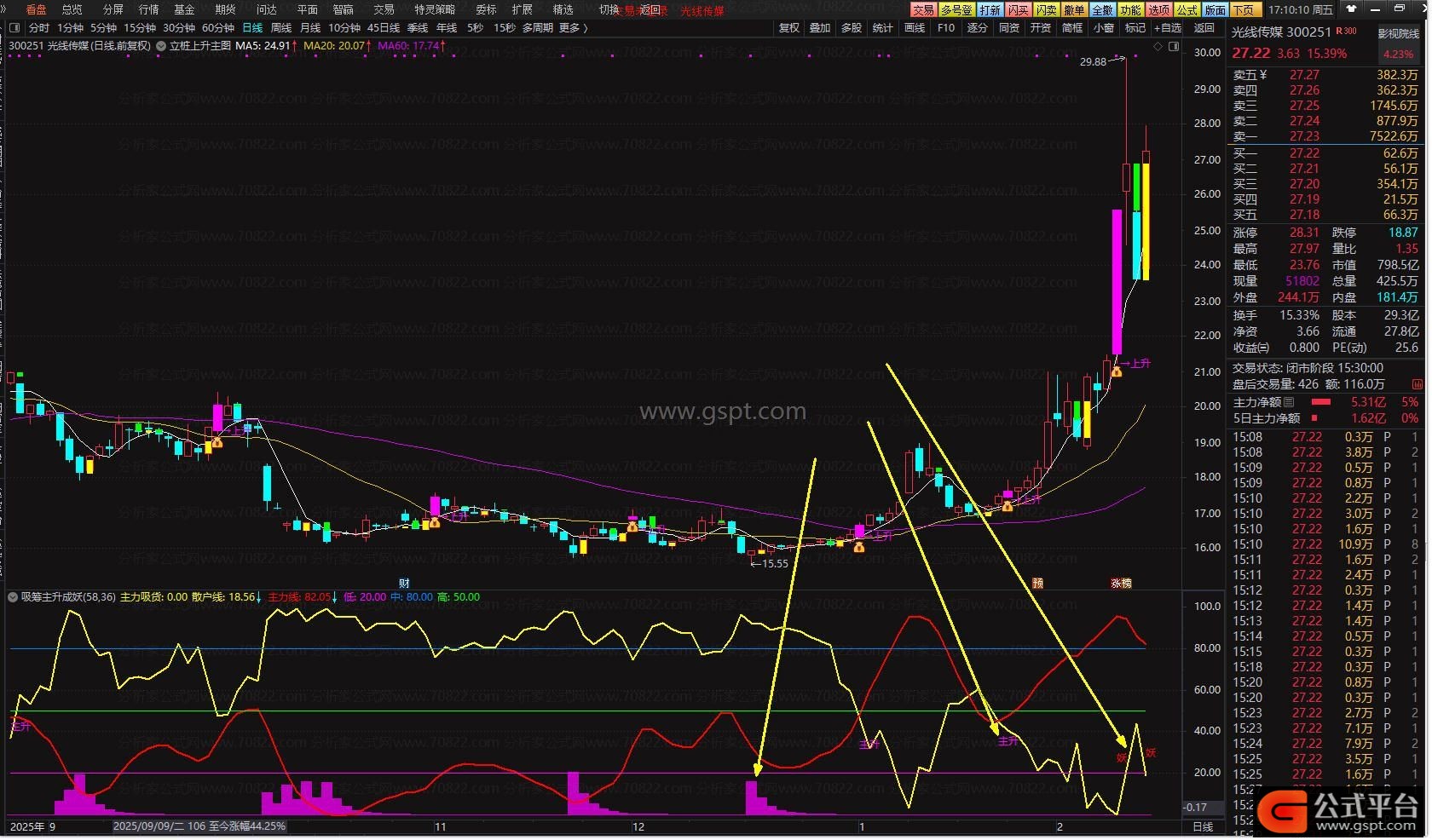1432x840 pixels.
Task: Toggle the side panel icon beside the diamond
Action: click(1174, 47)
